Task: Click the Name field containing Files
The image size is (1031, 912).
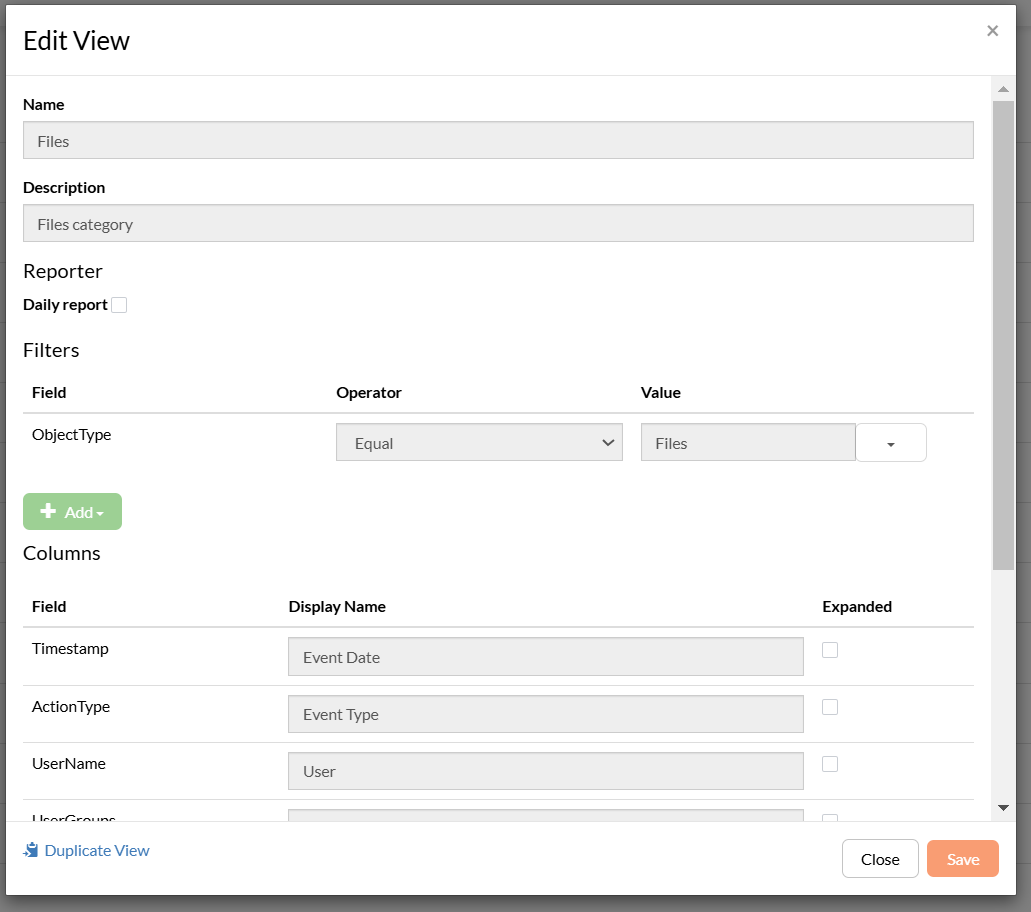Action: (498, 140)
